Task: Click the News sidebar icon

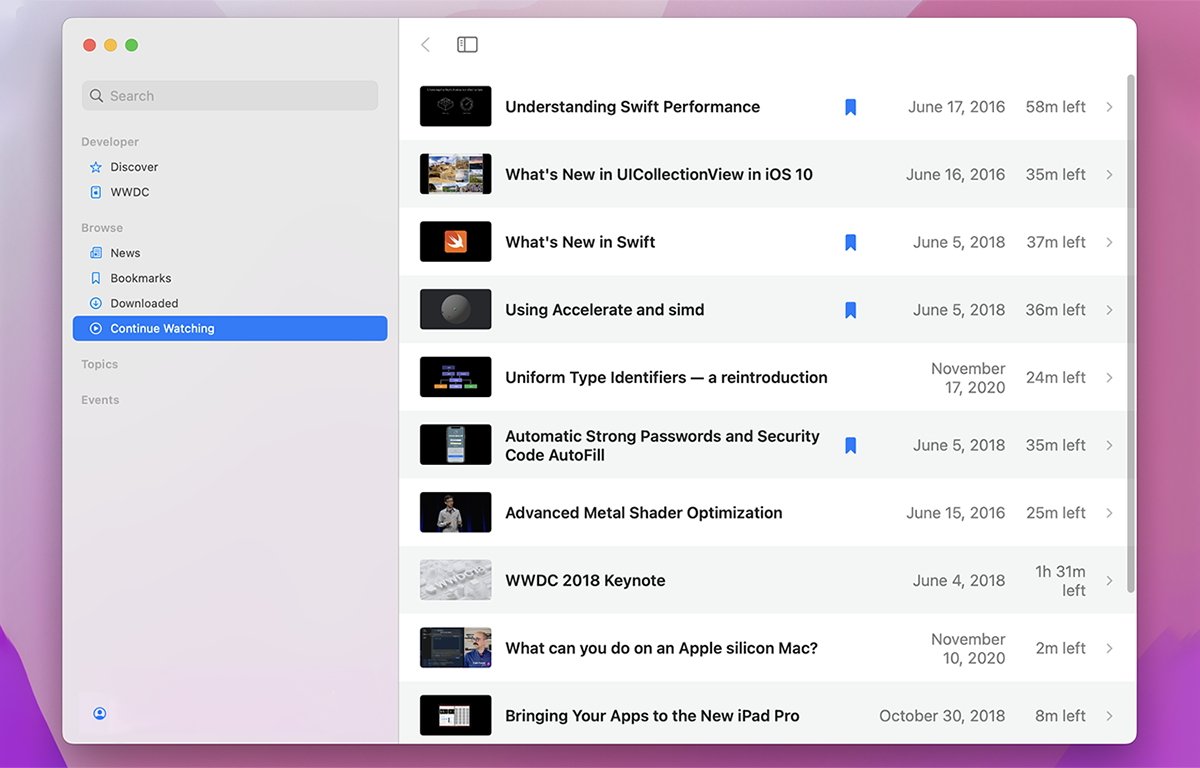Action: [96, 253]
